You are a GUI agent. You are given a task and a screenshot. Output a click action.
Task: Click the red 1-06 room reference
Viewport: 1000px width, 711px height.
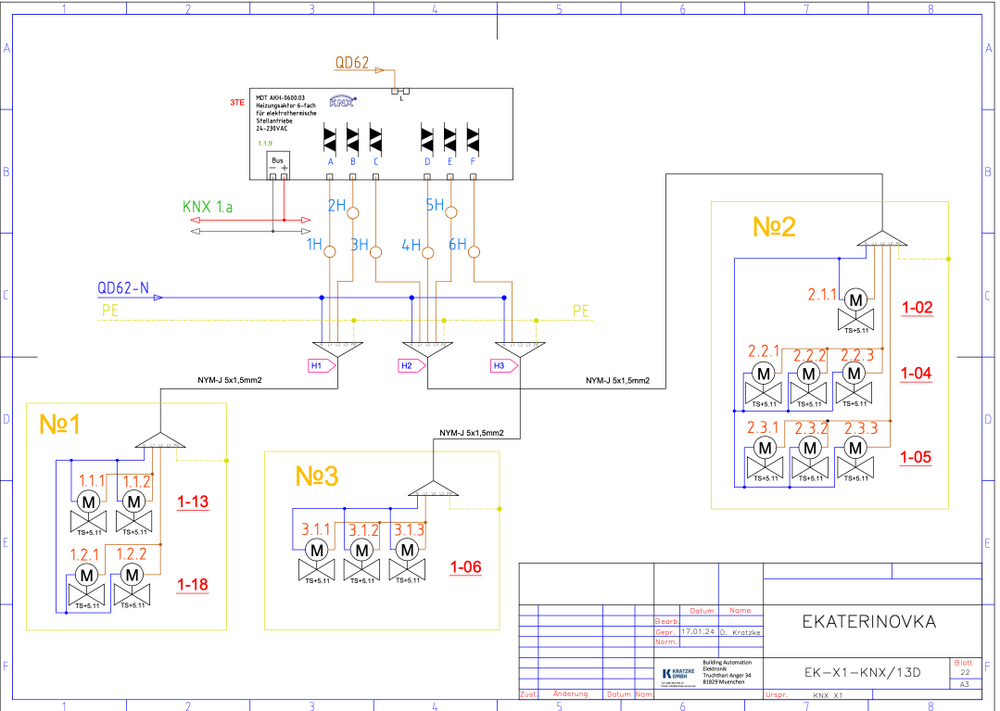465,567
